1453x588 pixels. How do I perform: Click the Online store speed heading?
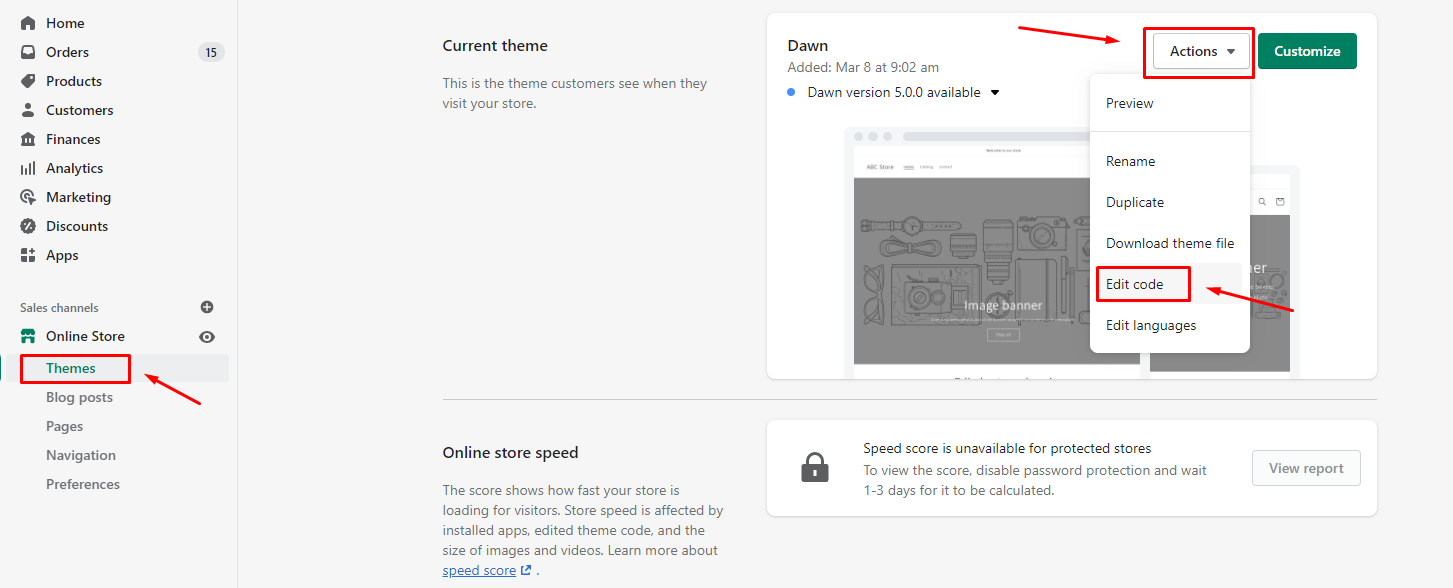[511, 452]
